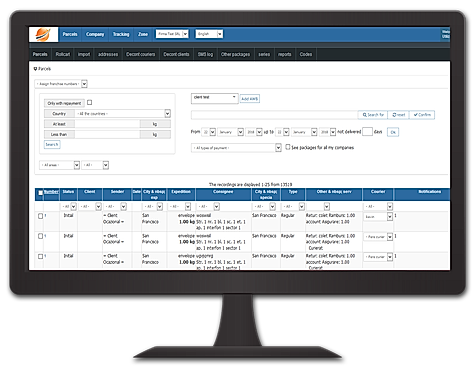Open the SMS log tab

205,54
